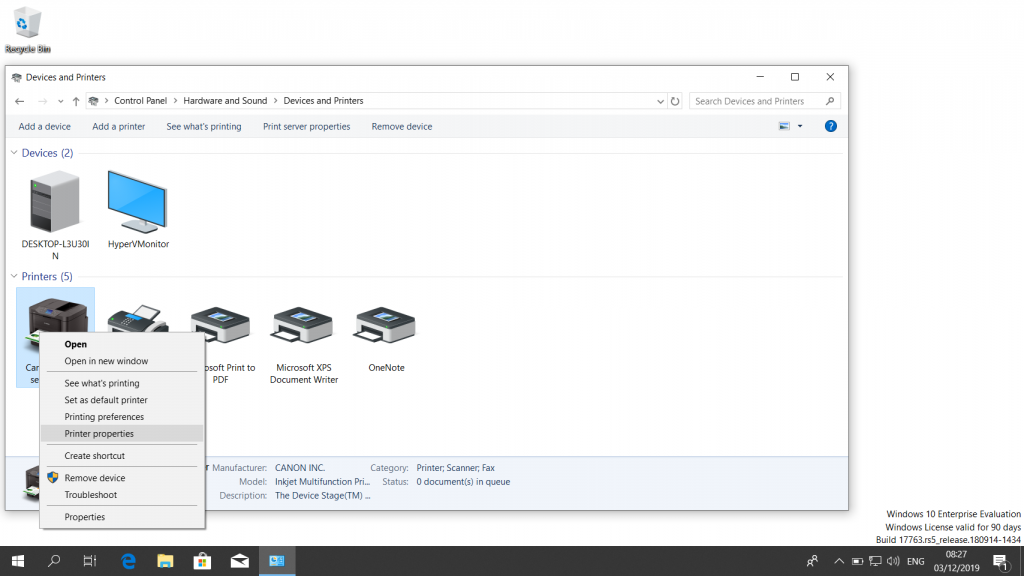Select Troubleshoot from the context menu
The width and height of the screenshot is (1024, 576).
click(122, 495)
